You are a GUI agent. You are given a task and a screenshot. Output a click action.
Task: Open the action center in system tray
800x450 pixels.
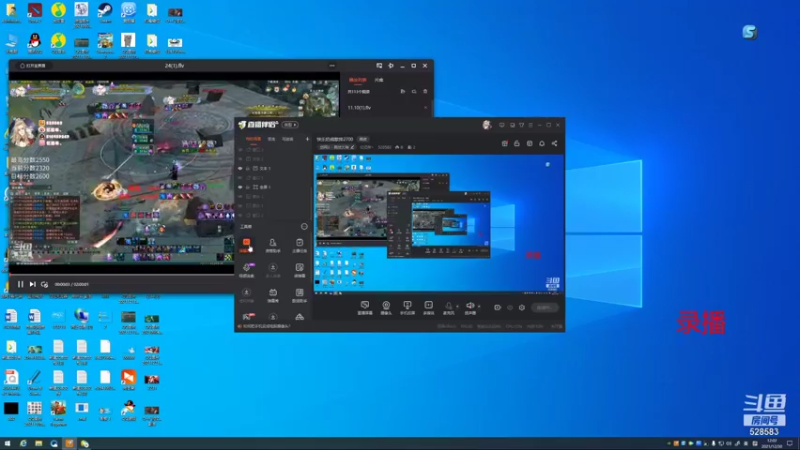click(790, 443)
